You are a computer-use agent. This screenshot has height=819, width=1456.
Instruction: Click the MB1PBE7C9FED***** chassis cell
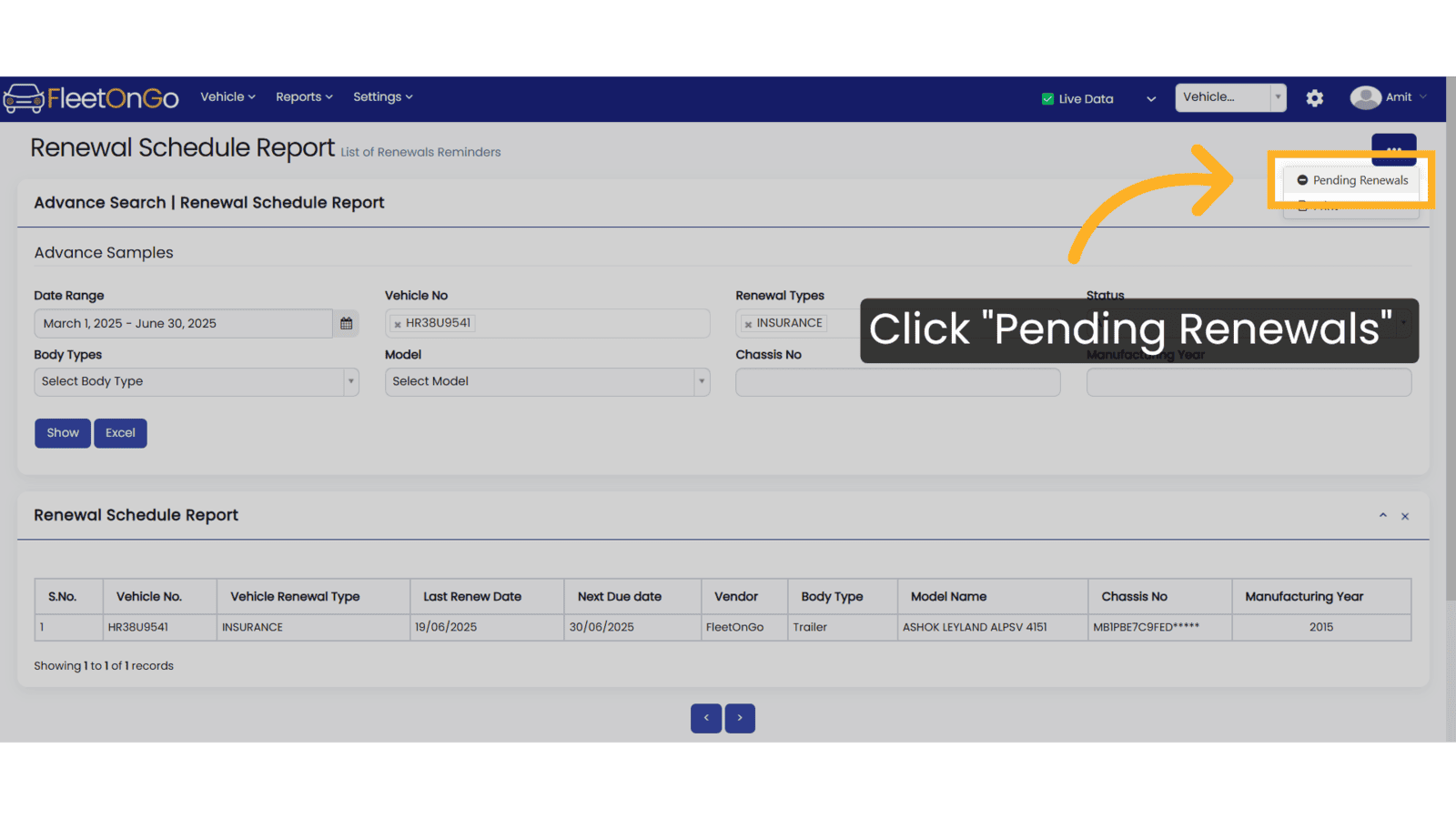pyautogui.click(x=1160, y=627)
